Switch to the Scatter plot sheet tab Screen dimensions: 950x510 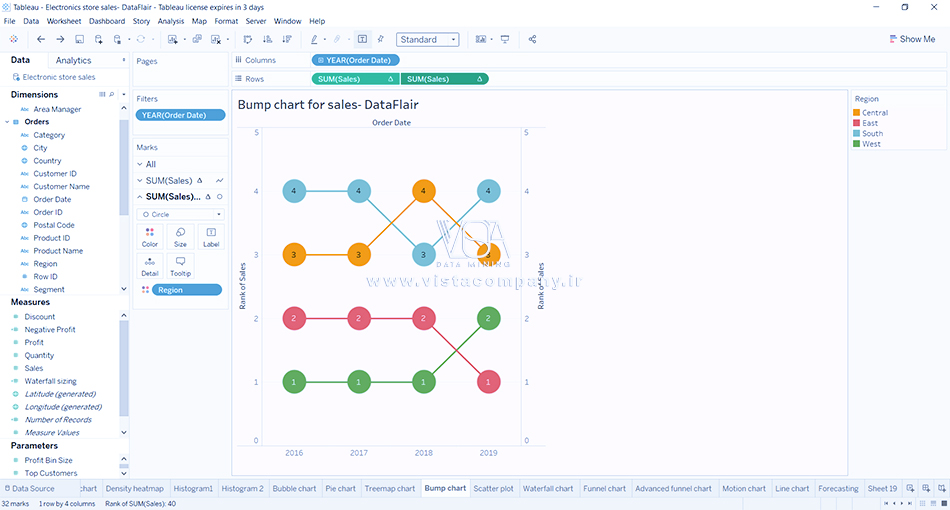(x=493, y=489)
